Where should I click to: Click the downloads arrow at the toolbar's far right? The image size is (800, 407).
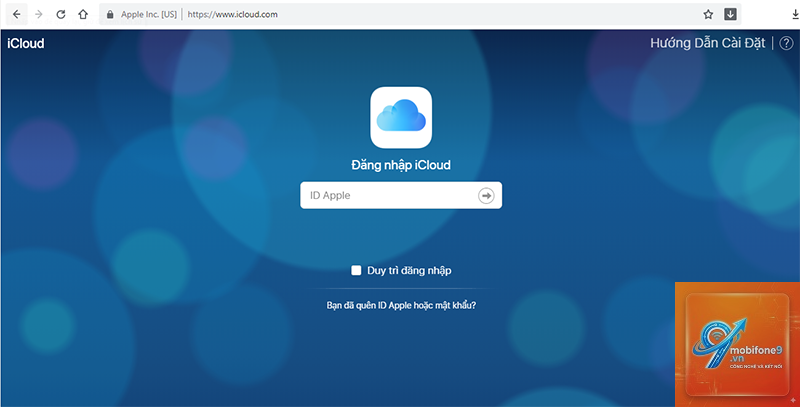pos(795,15)
